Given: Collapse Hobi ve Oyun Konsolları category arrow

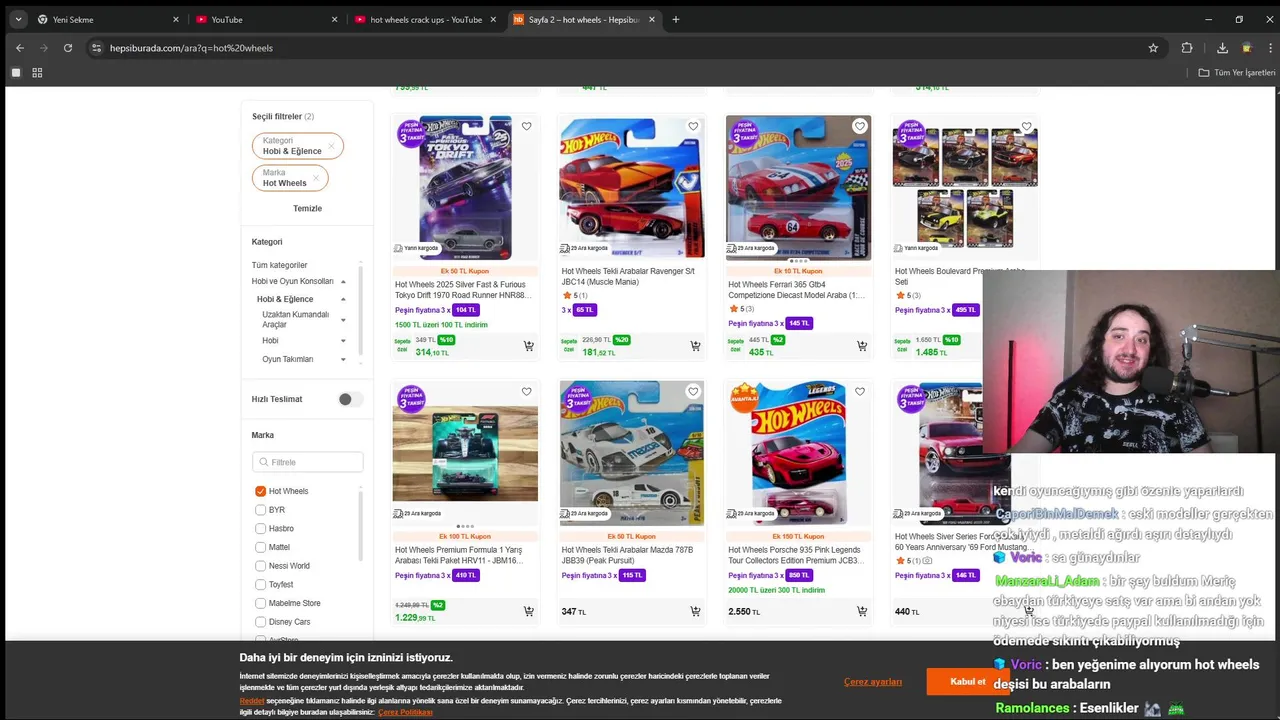Looking at the screenshot, I should coord(343,282).
